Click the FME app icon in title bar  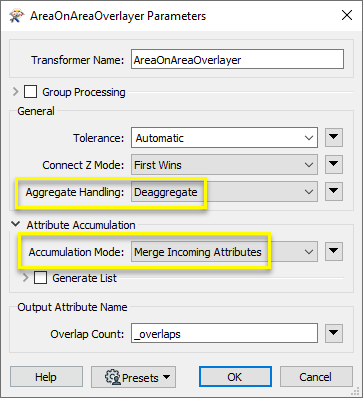(16, 16)
